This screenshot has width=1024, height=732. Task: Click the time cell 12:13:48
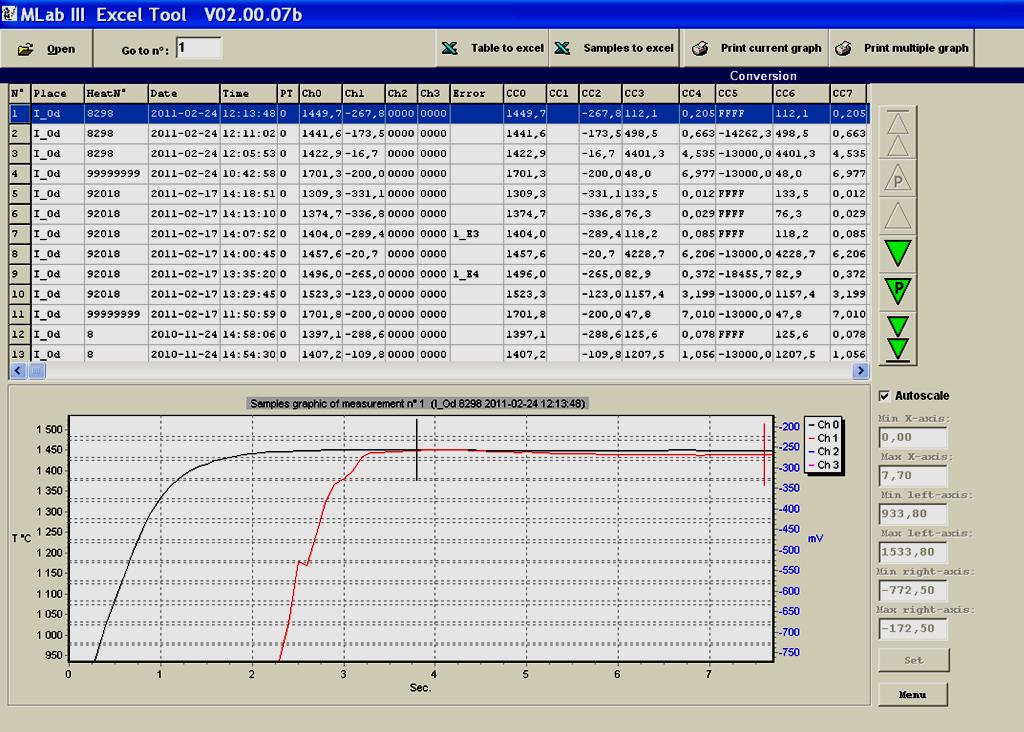[x=249, y=114]
